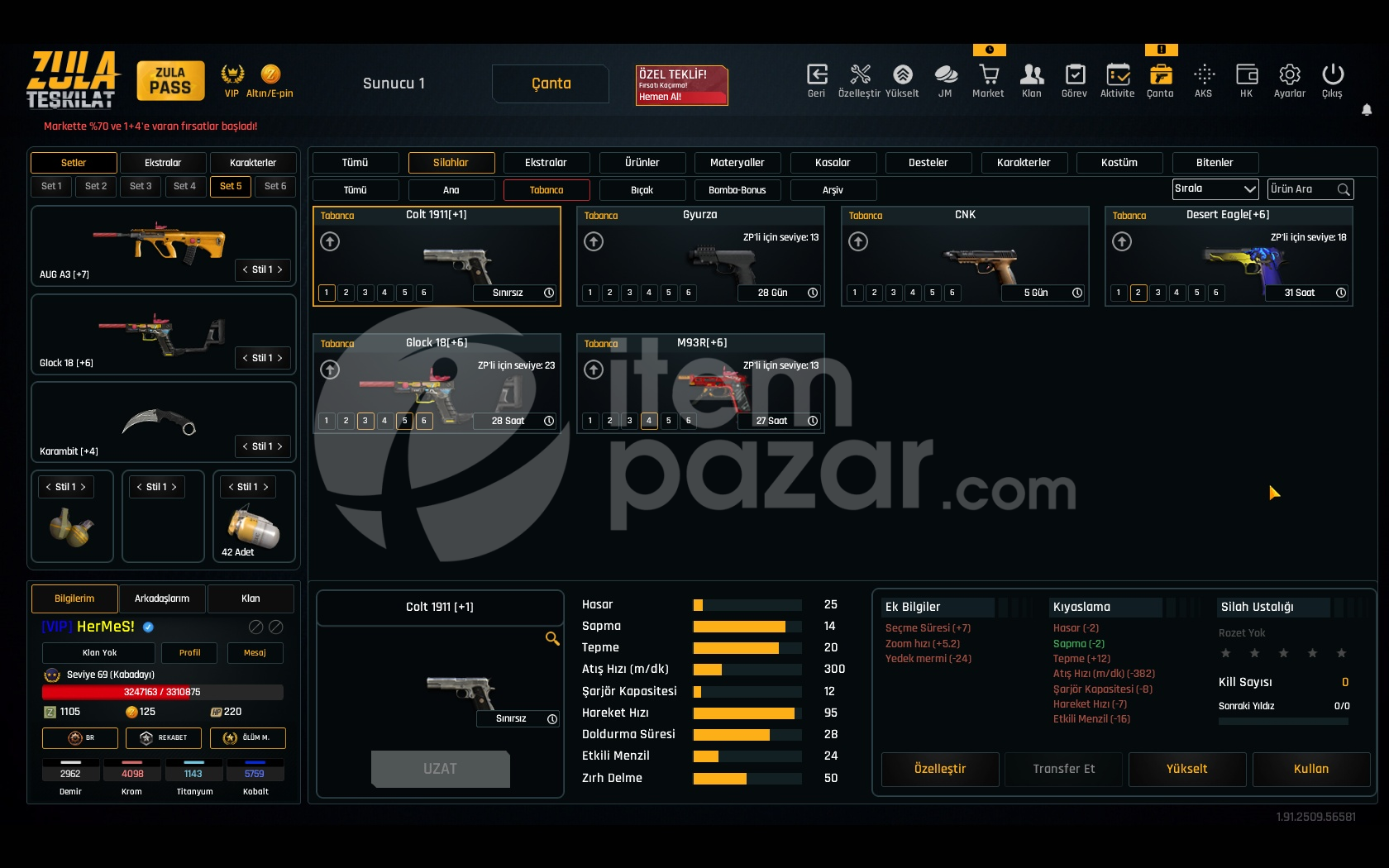1389x868 pixels.
Task: Open the Arkadaşlarım tab
Action: click(162, 599)
